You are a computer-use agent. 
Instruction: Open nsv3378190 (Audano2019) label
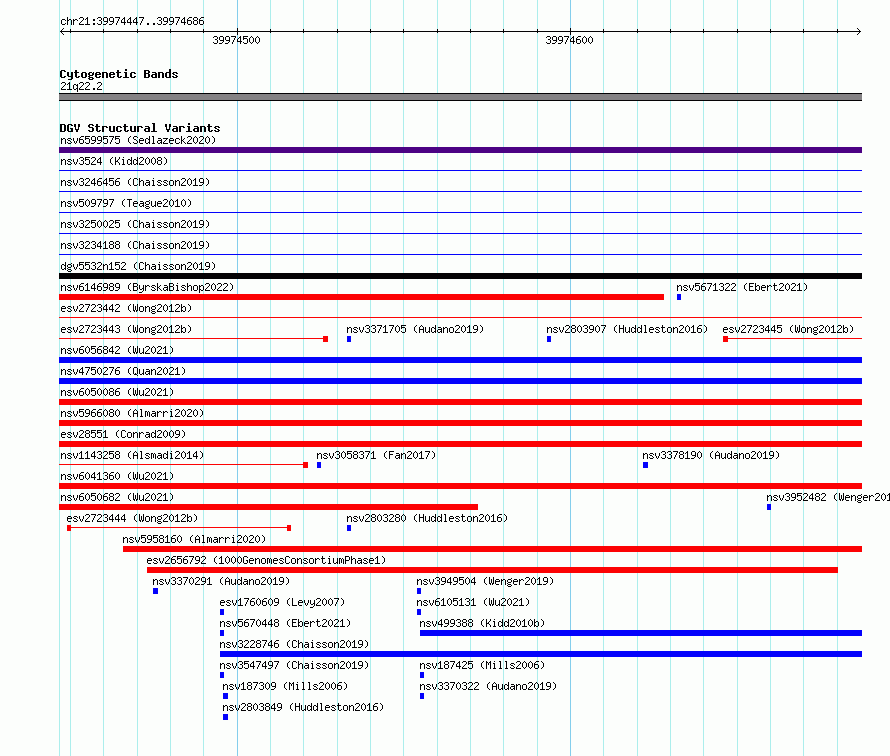coord(711,455)
